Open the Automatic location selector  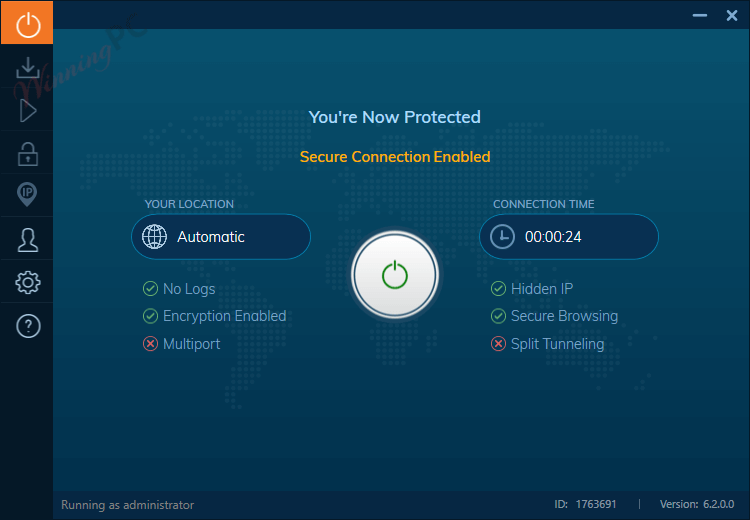click(x=221, y=237)
